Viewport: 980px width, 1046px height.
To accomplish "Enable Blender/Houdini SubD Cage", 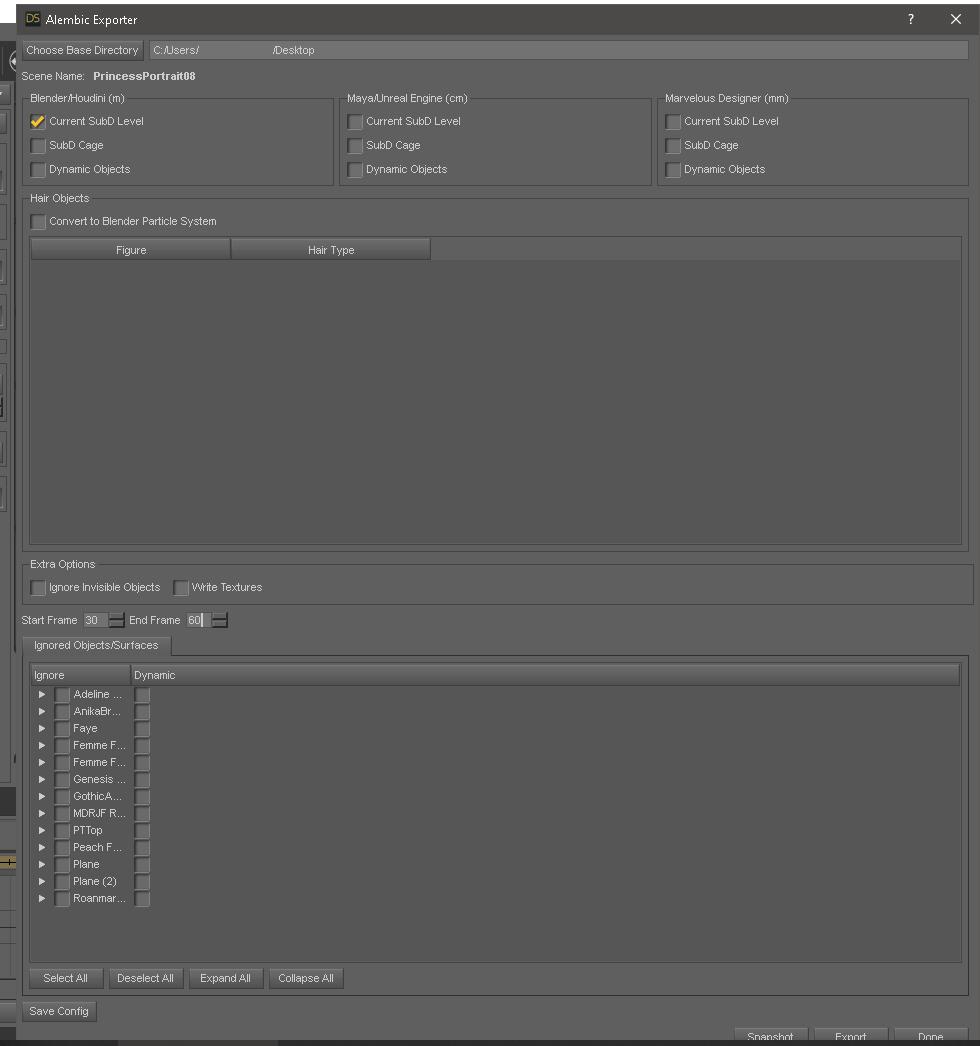I will point(38,145).
